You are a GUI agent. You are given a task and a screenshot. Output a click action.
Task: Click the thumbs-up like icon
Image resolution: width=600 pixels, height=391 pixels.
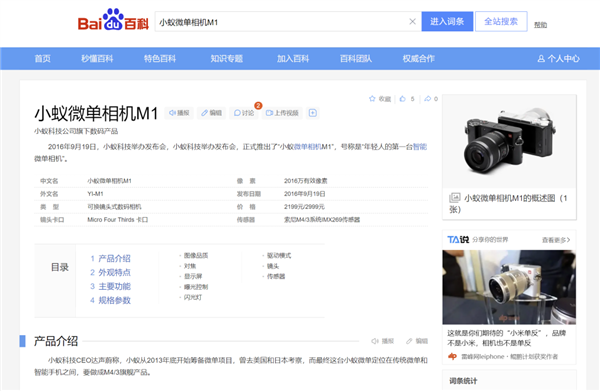pos(403,99)
